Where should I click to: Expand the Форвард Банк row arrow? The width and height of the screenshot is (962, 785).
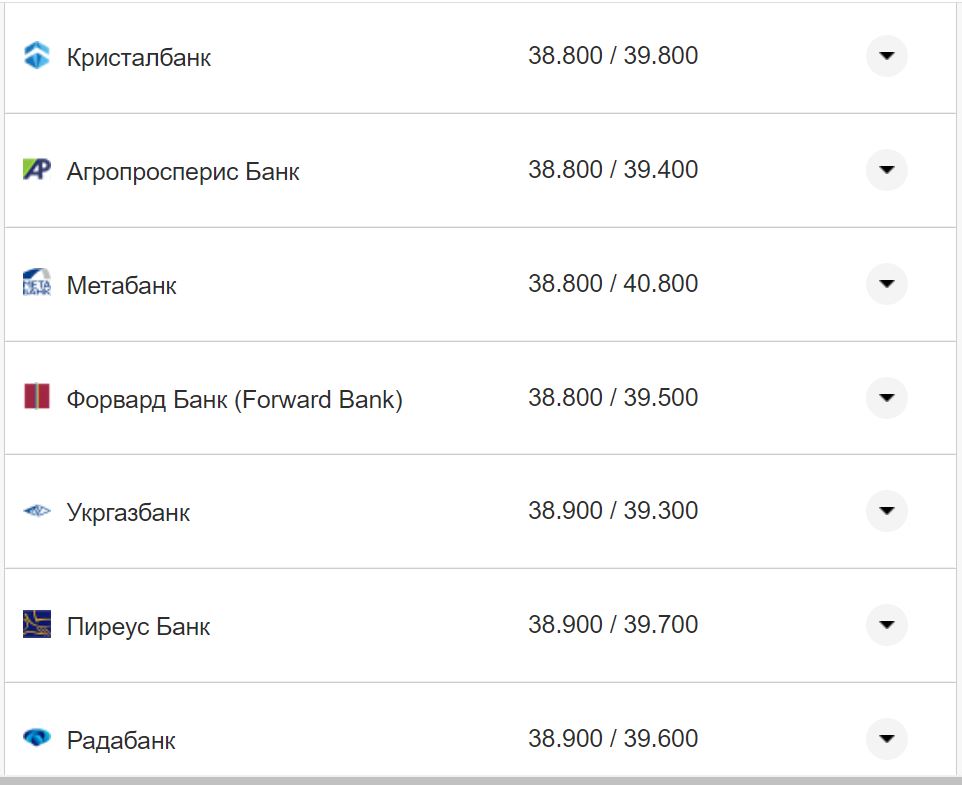pyautogui.click(x=886, y=398)
